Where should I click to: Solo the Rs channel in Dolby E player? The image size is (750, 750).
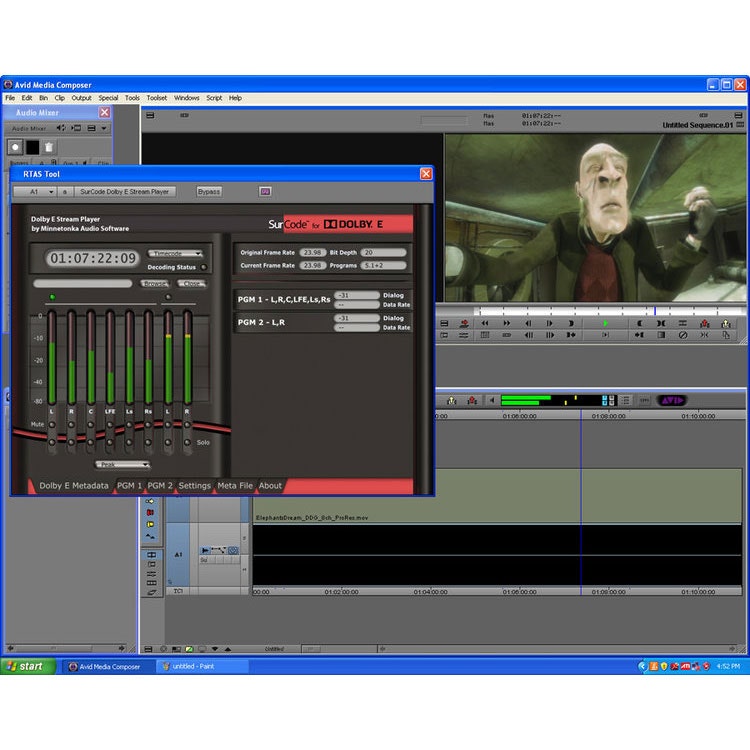(148, 442)
